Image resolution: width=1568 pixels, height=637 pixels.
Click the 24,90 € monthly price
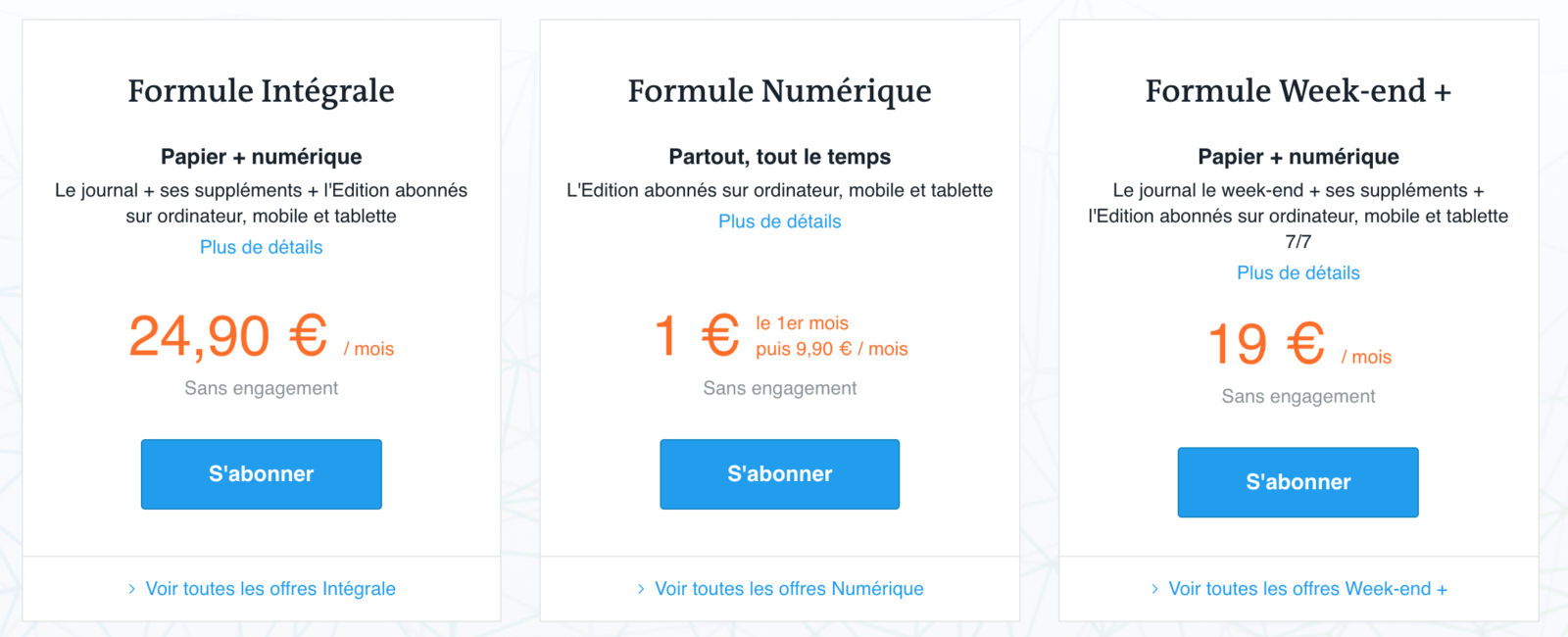228,337
